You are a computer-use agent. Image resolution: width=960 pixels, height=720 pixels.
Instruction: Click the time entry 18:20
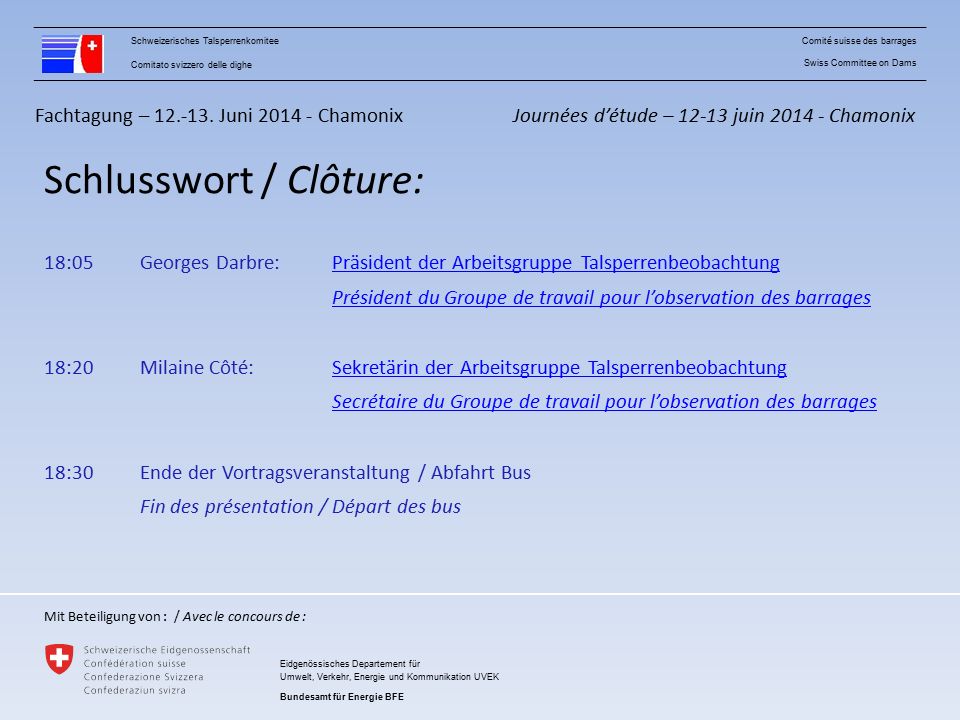[69, 367]
